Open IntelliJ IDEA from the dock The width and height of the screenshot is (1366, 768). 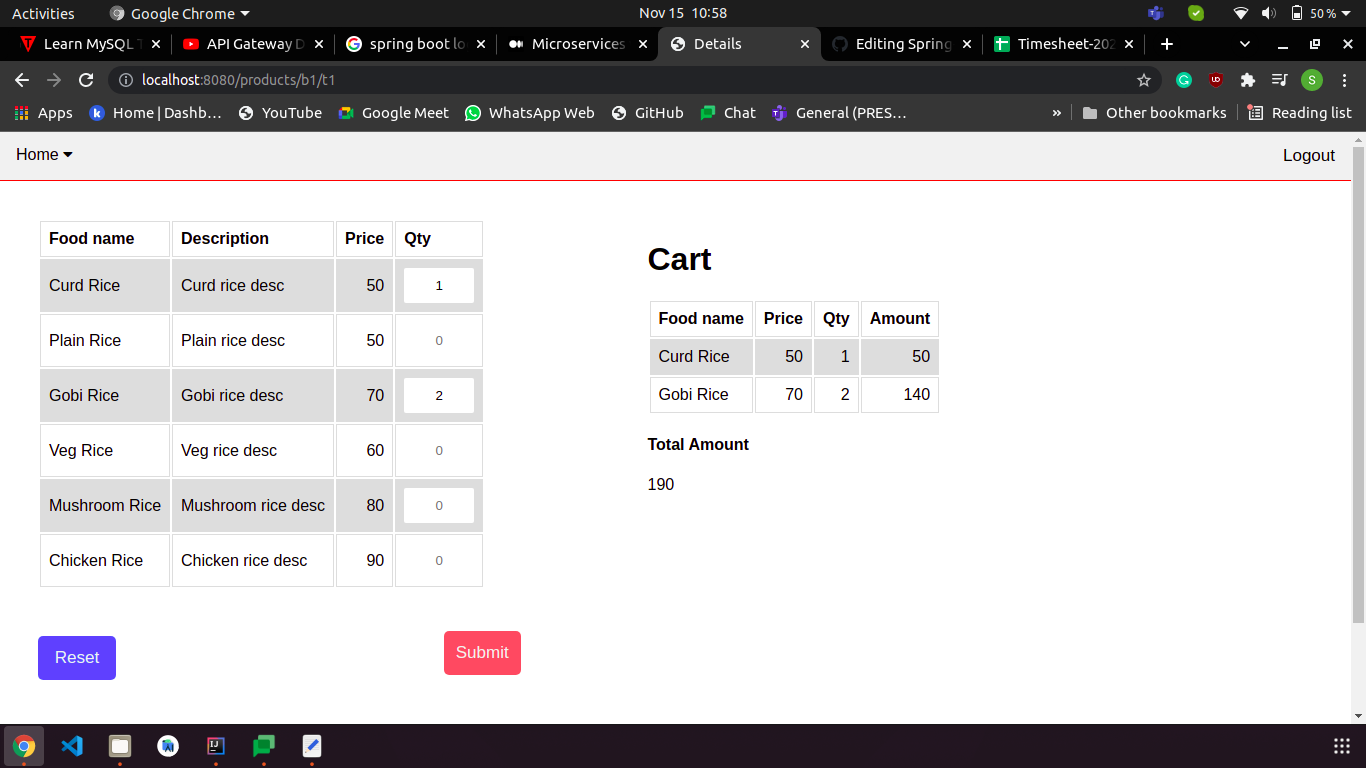pyautogui.click(x=216, y=746)
